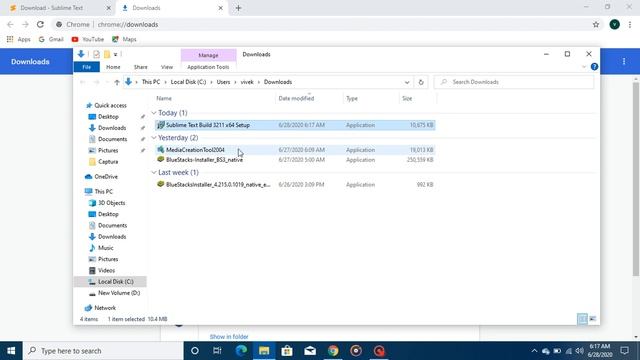Open a new Chrome tab
This screenshot has width=640, height=360.
point(238,8)
